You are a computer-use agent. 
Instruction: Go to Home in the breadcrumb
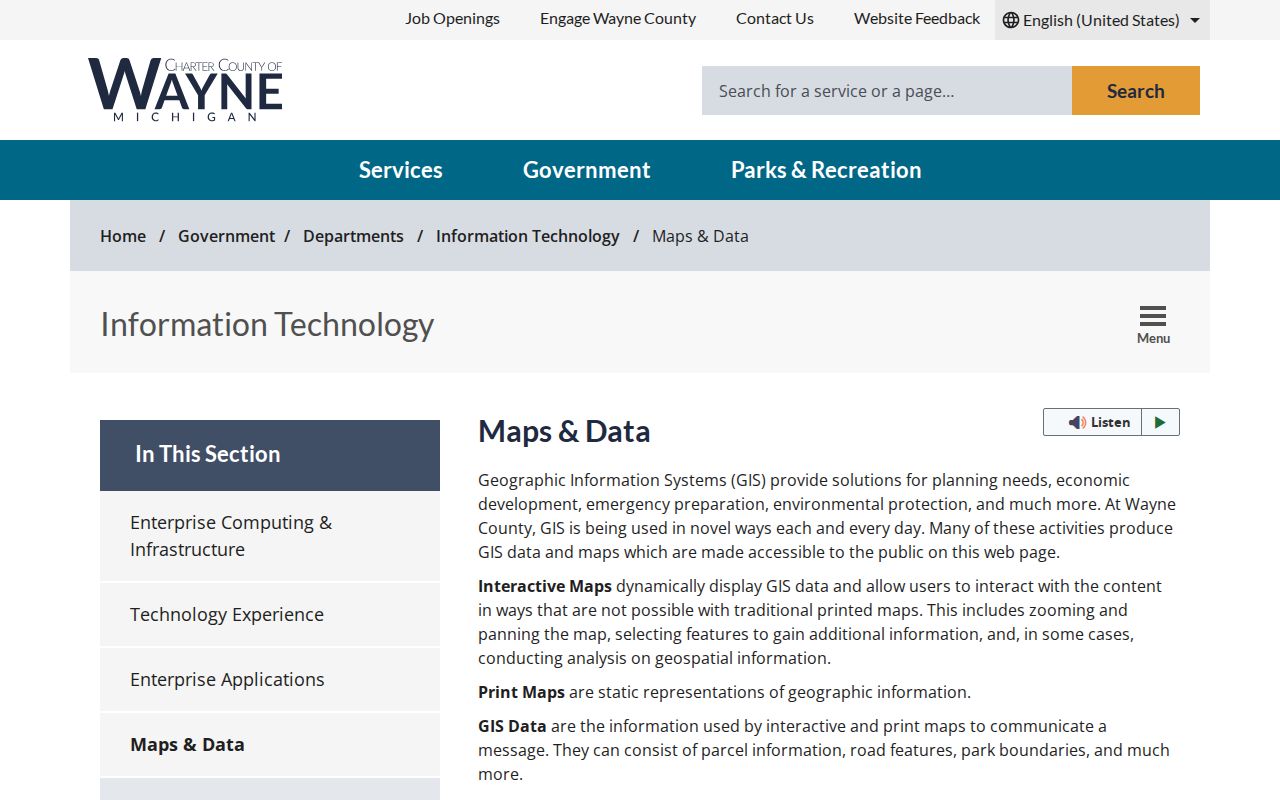[123, 236]
